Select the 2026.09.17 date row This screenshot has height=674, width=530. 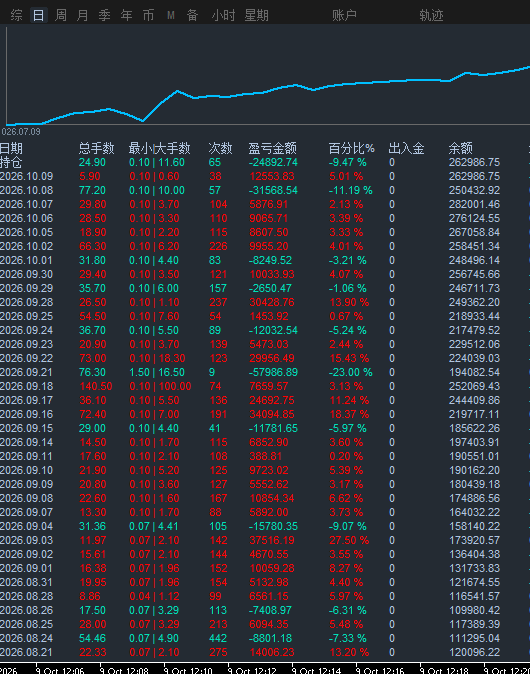[x=27, y=401]
